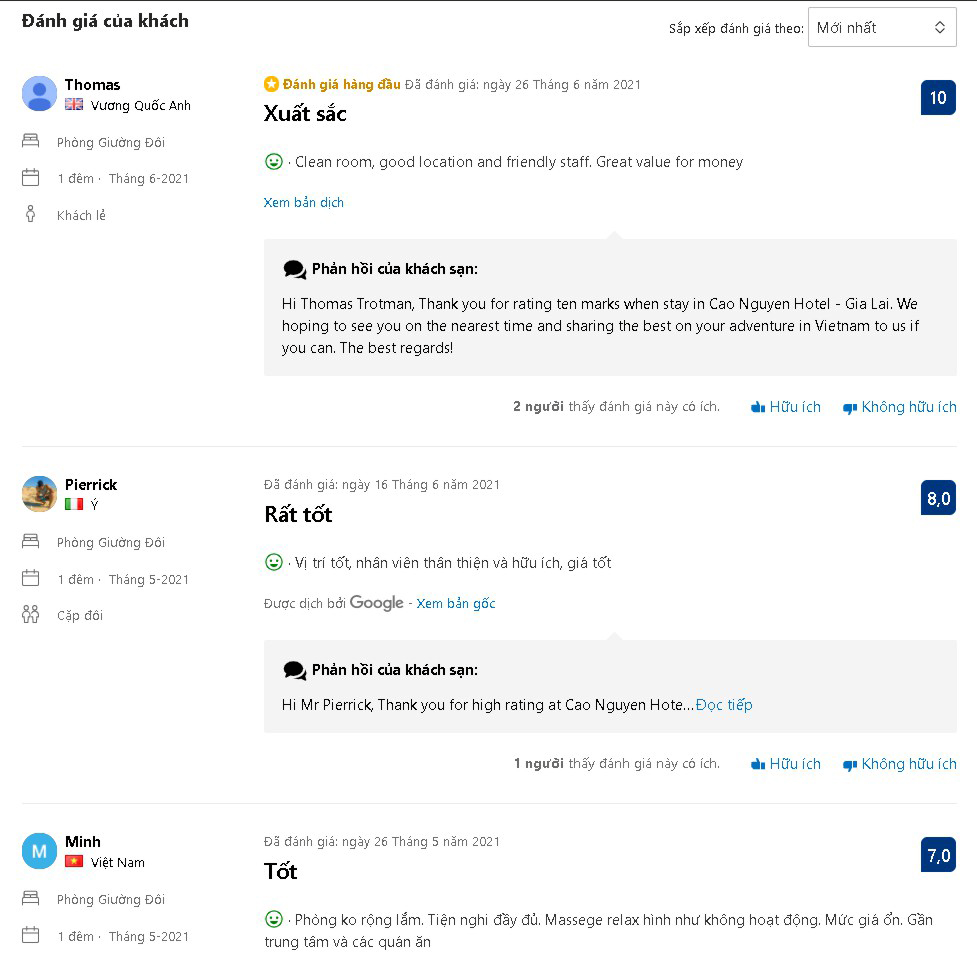Mark Pierrick's review as 'Hữu ích'
Viewport: 977px width, 962px height.
coord(786,764)
